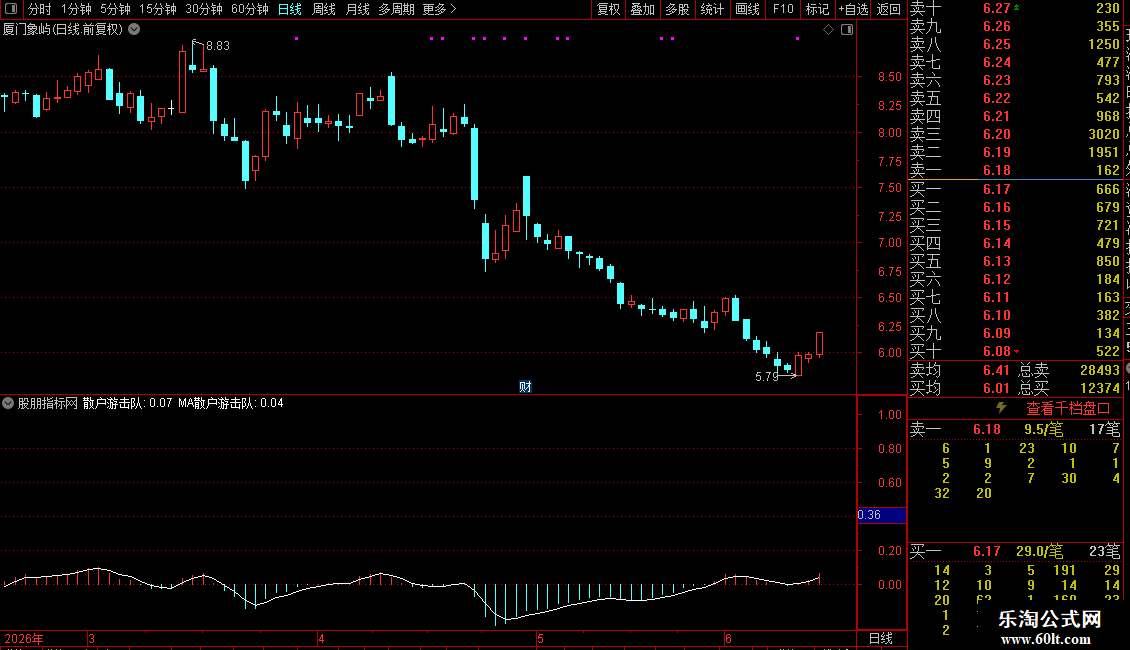1130x650 pixels.
Task: Click the 卖均 6.41 average row
Action: [x=960, y=370]
